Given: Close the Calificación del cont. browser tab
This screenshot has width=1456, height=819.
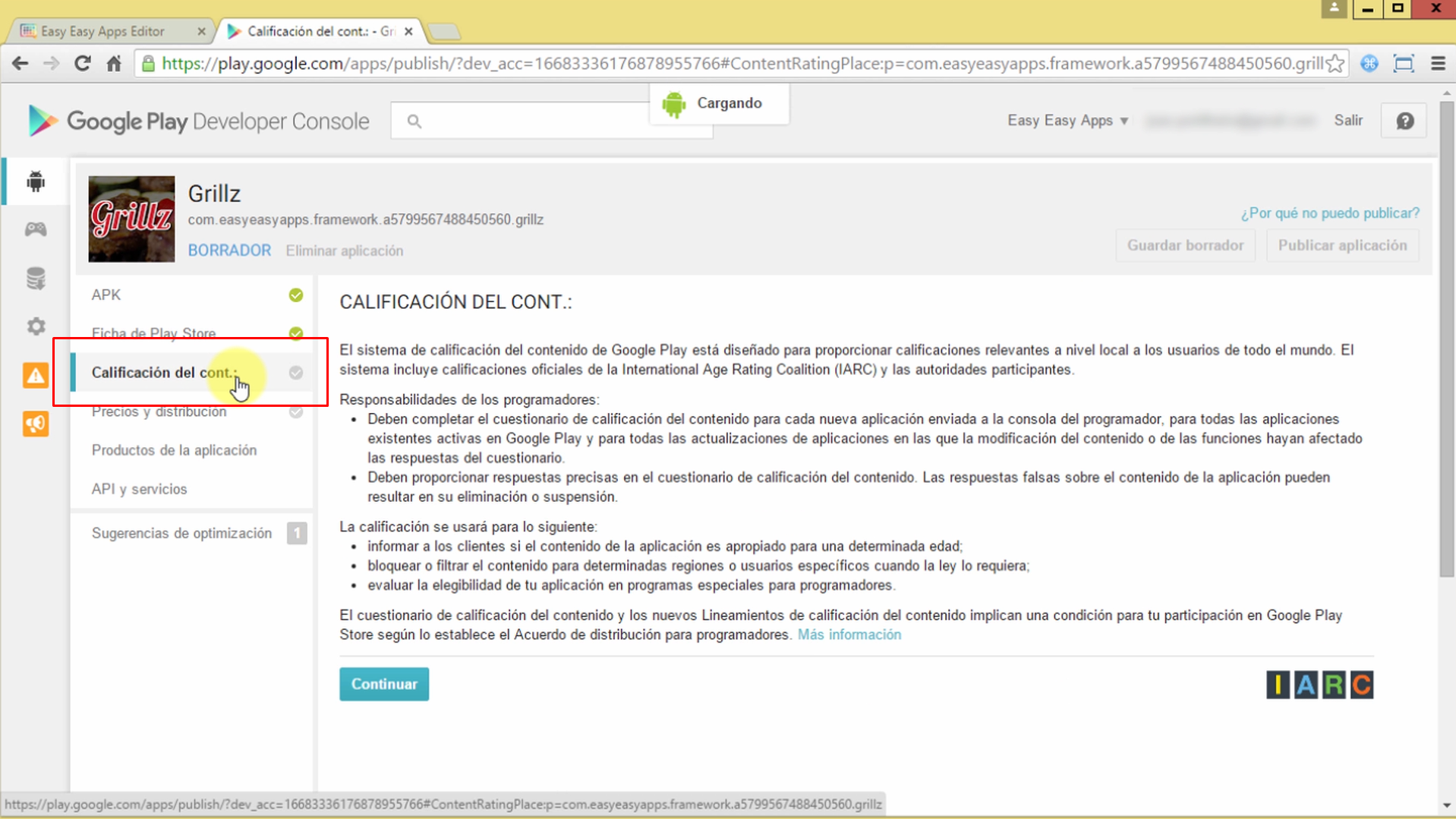Looking at the screenshot, I should tap(408, 31).
